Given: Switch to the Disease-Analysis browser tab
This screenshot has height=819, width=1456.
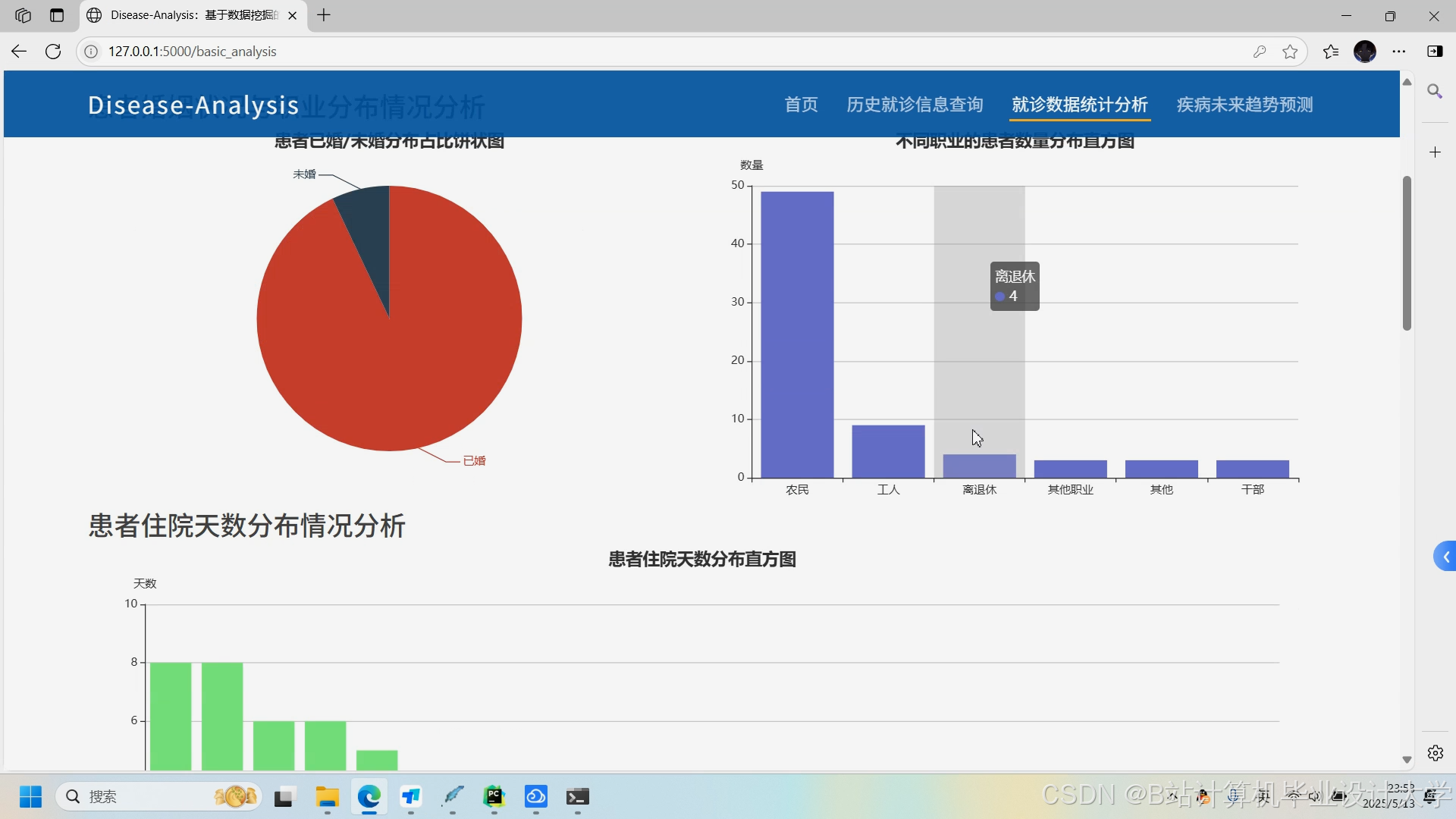Looking at the screenshot, I should click(x=182, y=15).
